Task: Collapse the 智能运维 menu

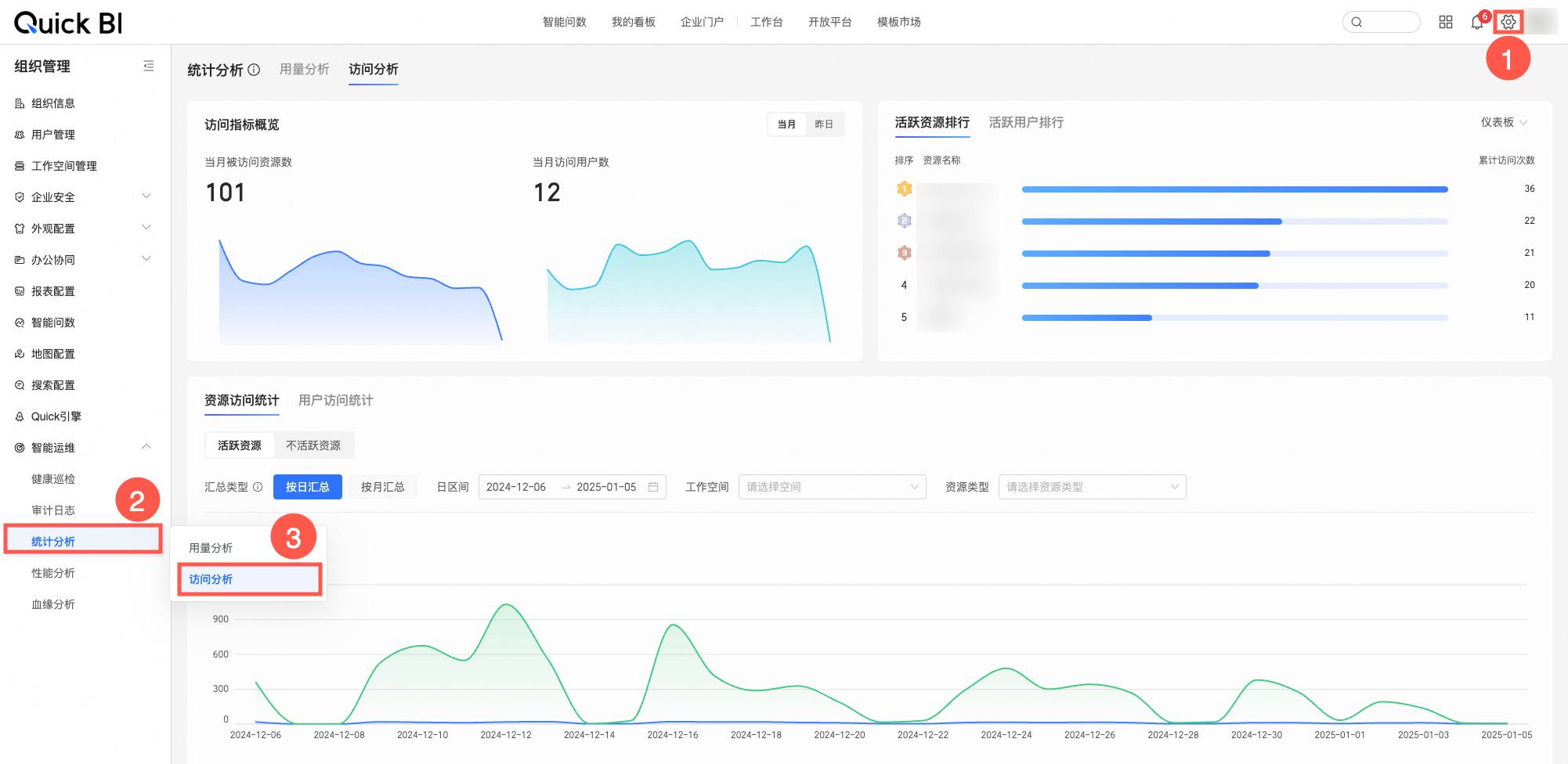Action: [x=146, y=447]
